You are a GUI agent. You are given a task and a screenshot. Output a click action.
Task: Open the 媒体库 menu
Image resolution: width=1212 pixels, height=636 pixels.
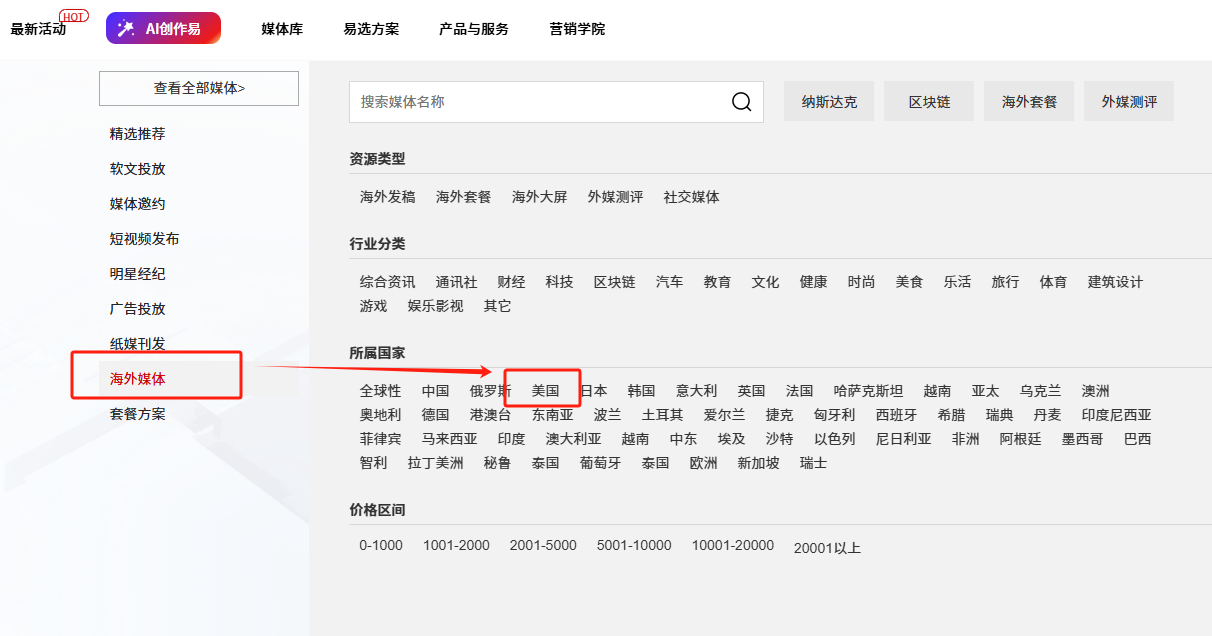pyautogui.click(x=282, y=29)
